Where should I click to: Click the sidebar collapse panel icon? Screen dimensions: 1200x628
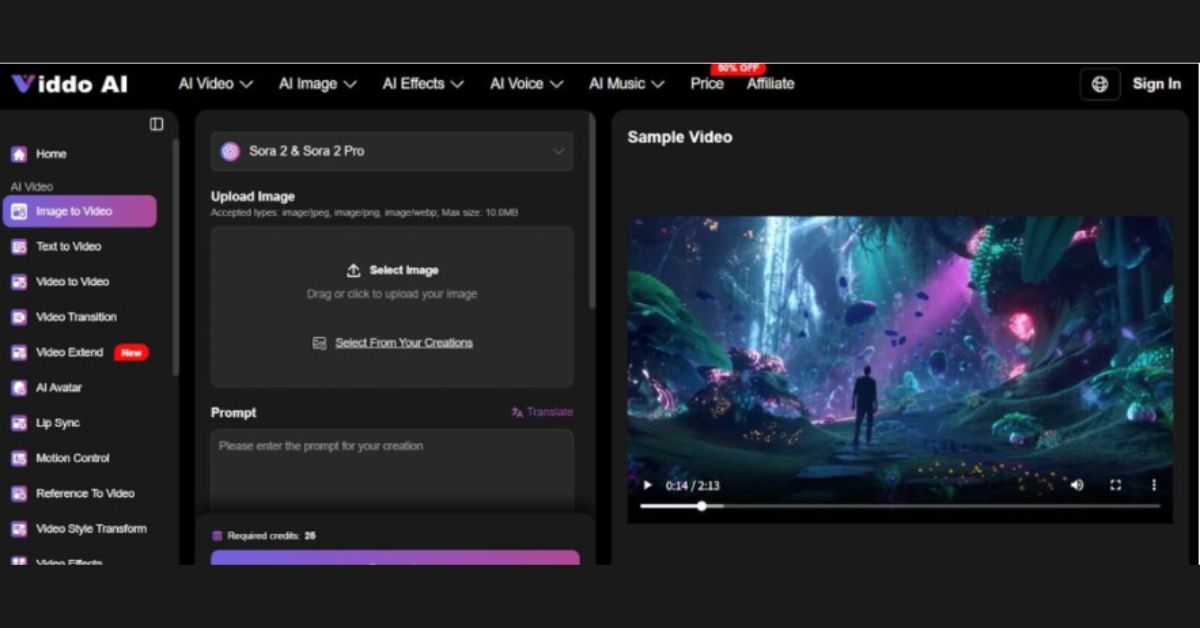[156, 124]
